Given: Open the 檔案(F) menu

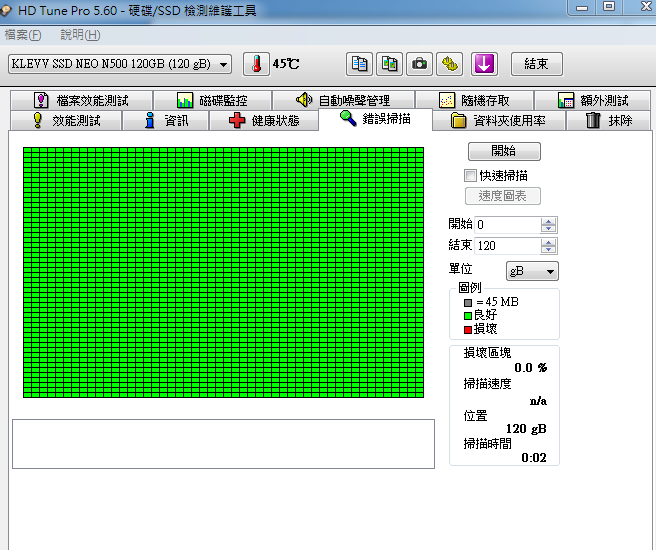Looking at the screenshot, I should [23, 35].
